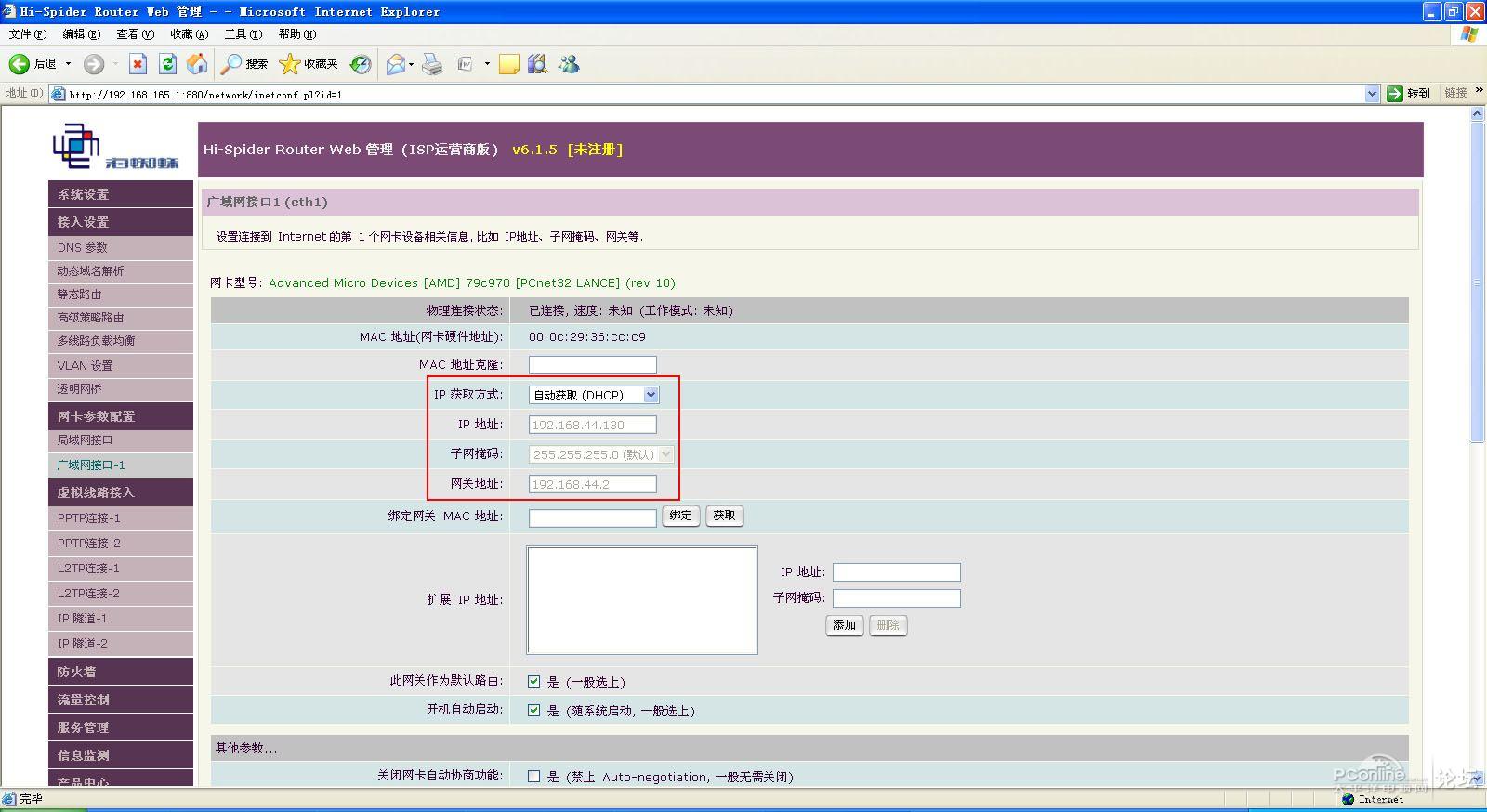Screen dimensions: 1487x812
Task: Click the Edit with Word icon
Action: (x=465, y=64)
